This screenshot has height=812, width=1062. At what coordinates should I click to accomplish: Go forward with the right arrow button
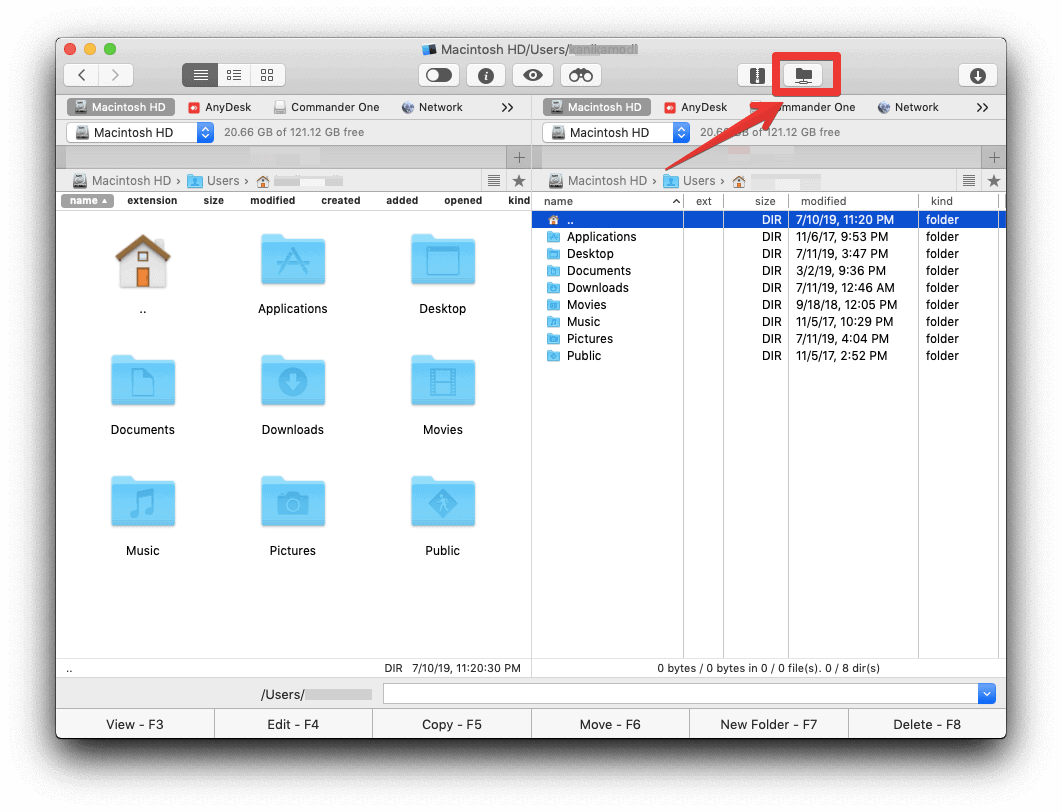point(115,75)
